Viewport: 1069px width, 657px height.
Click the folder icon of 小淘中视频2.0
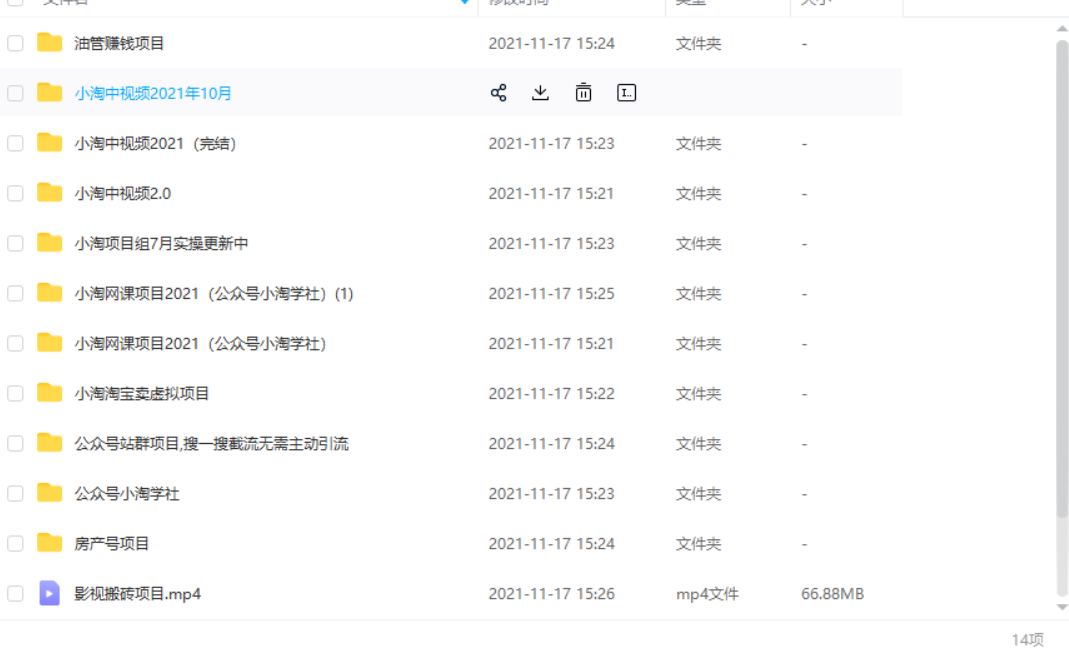[x=49, y=193]
